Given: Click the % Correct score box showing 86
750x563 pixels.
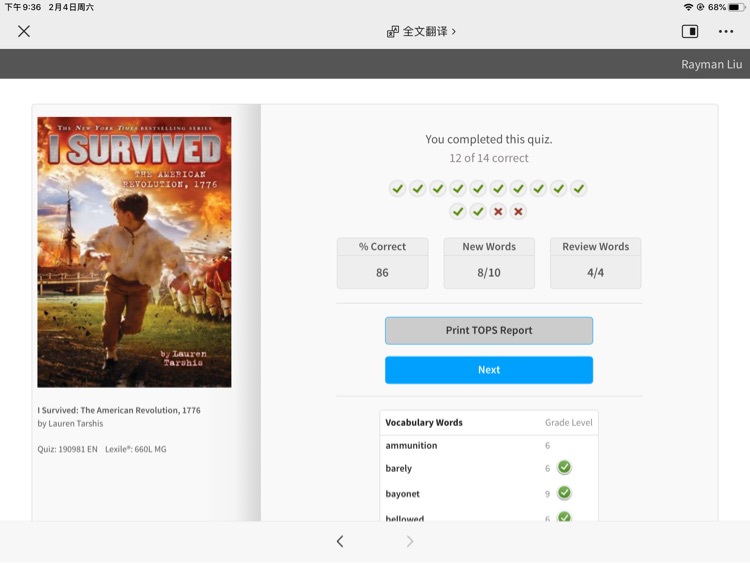Looking at the screenshot, I should tap(382, 263).
